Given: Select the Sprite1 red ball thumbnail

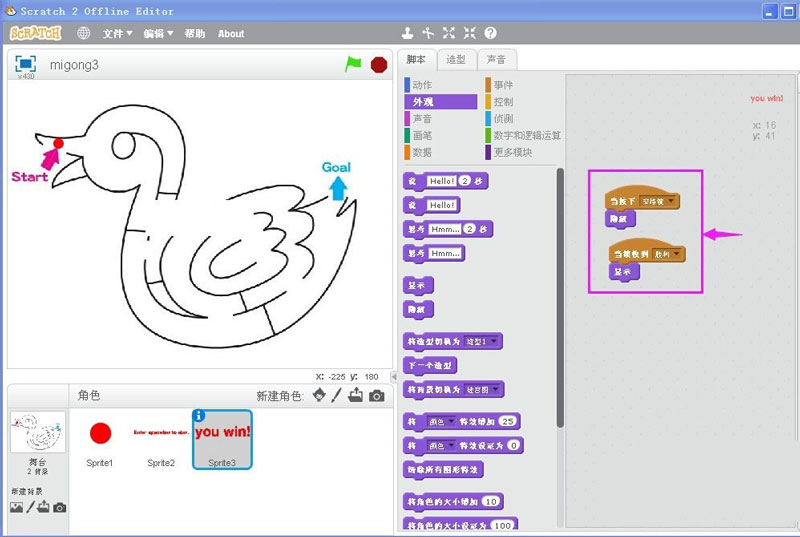Looking at the screenshot, I should click(100, 440).
